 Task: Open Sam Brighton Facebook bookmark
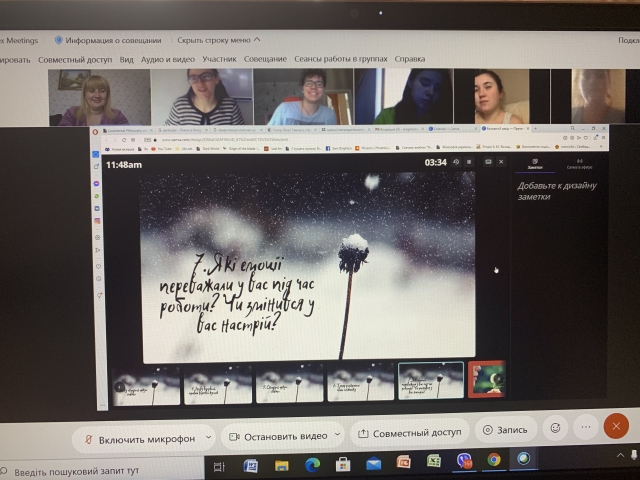tap(338, 148)
